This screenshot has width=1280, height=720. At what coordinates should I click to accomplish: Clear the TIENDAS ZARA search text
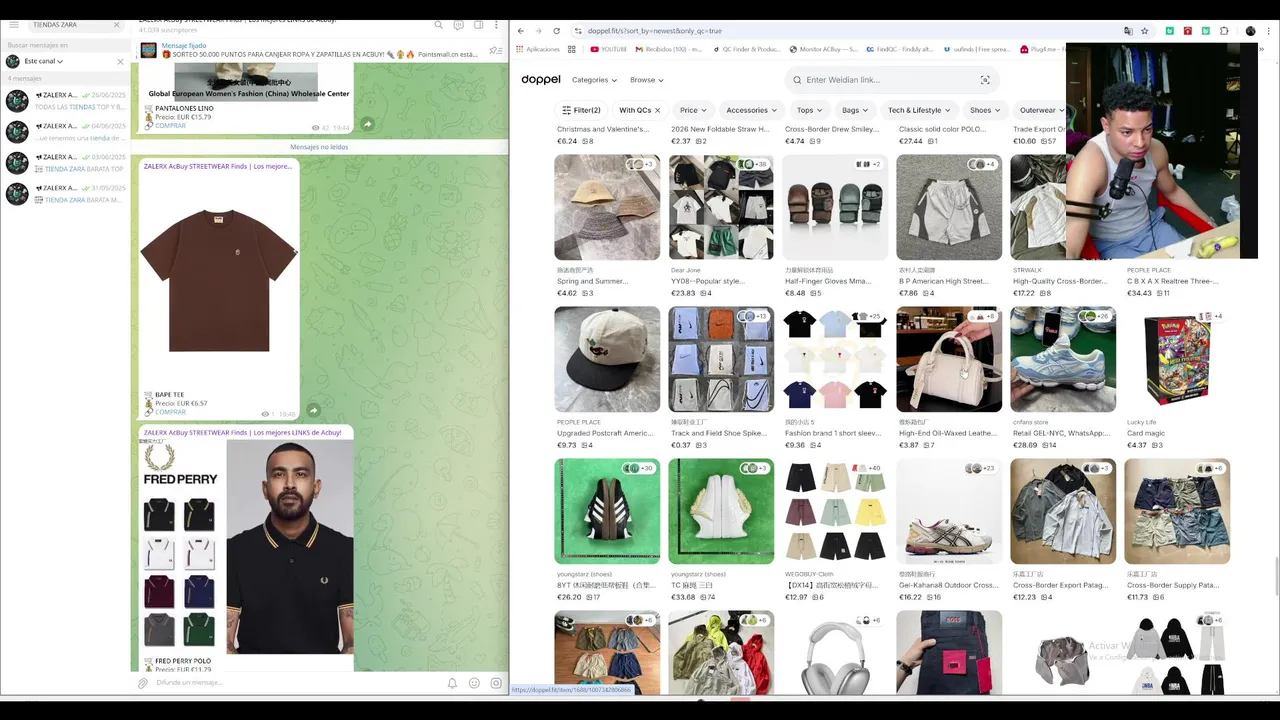[x=117, y=24]
